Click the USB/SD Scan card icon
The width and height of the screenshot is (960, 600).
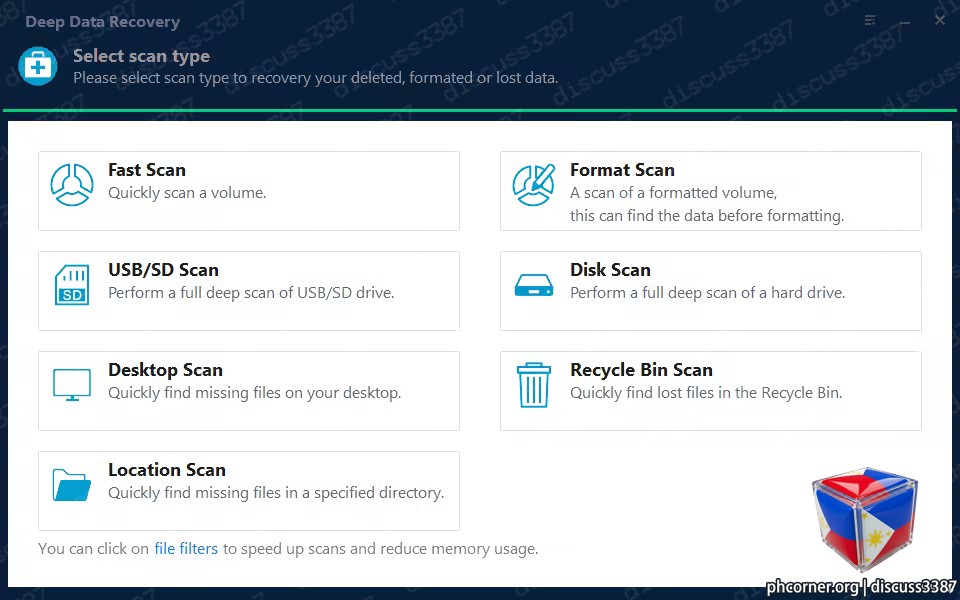pos(72,285)
